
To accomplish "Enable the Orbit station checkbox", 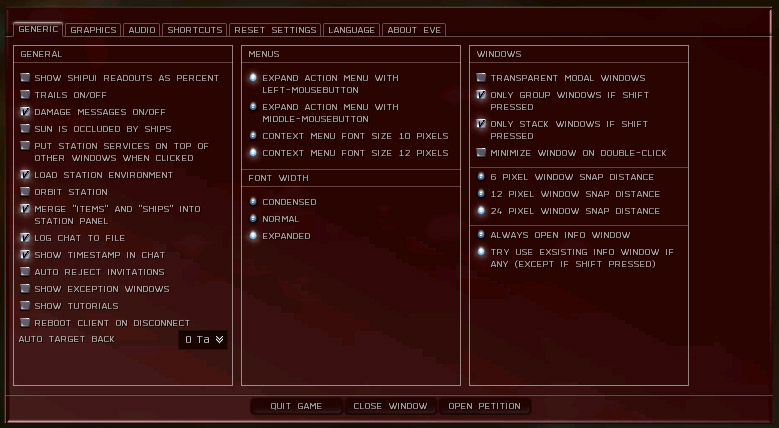I will (x=25, y=191).
